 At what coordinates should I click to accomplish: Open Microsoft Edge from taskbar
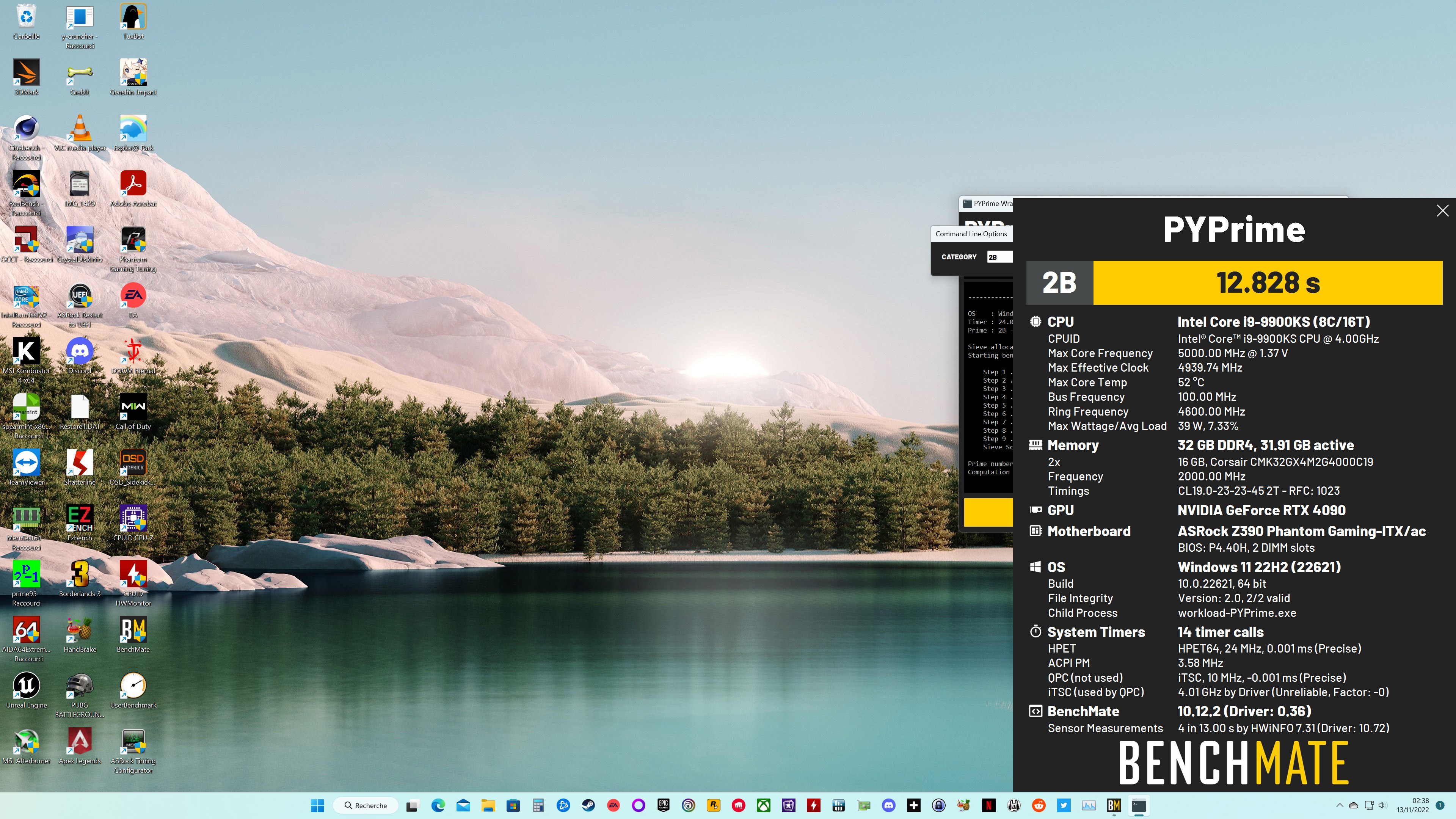coord(438,805)
